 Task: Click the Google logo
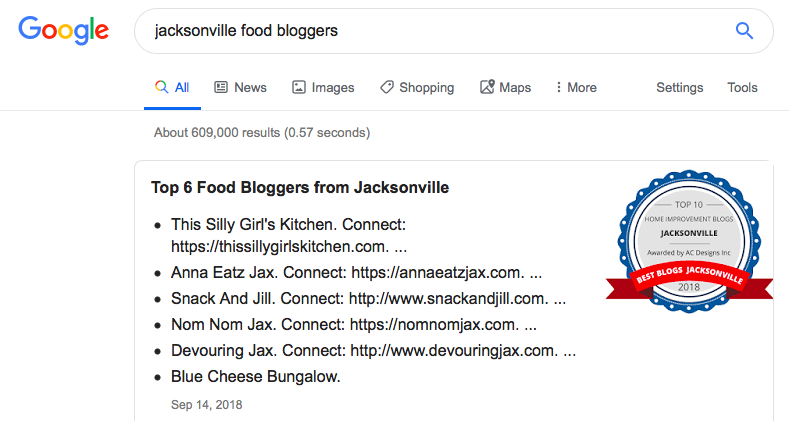[63, 30]
